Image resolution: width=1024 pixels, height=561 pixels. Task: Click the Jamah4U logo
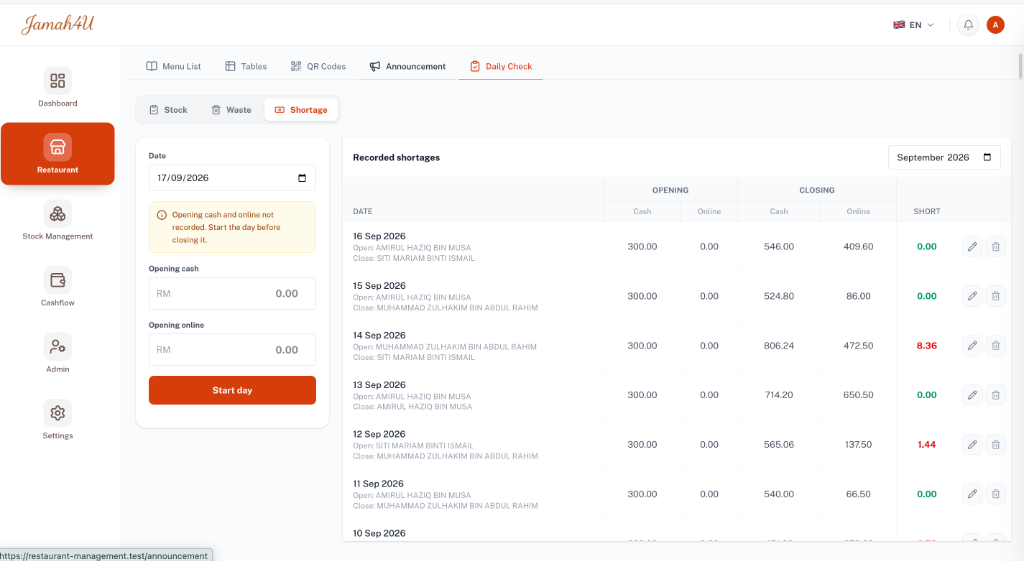click(x=57, y=24)
